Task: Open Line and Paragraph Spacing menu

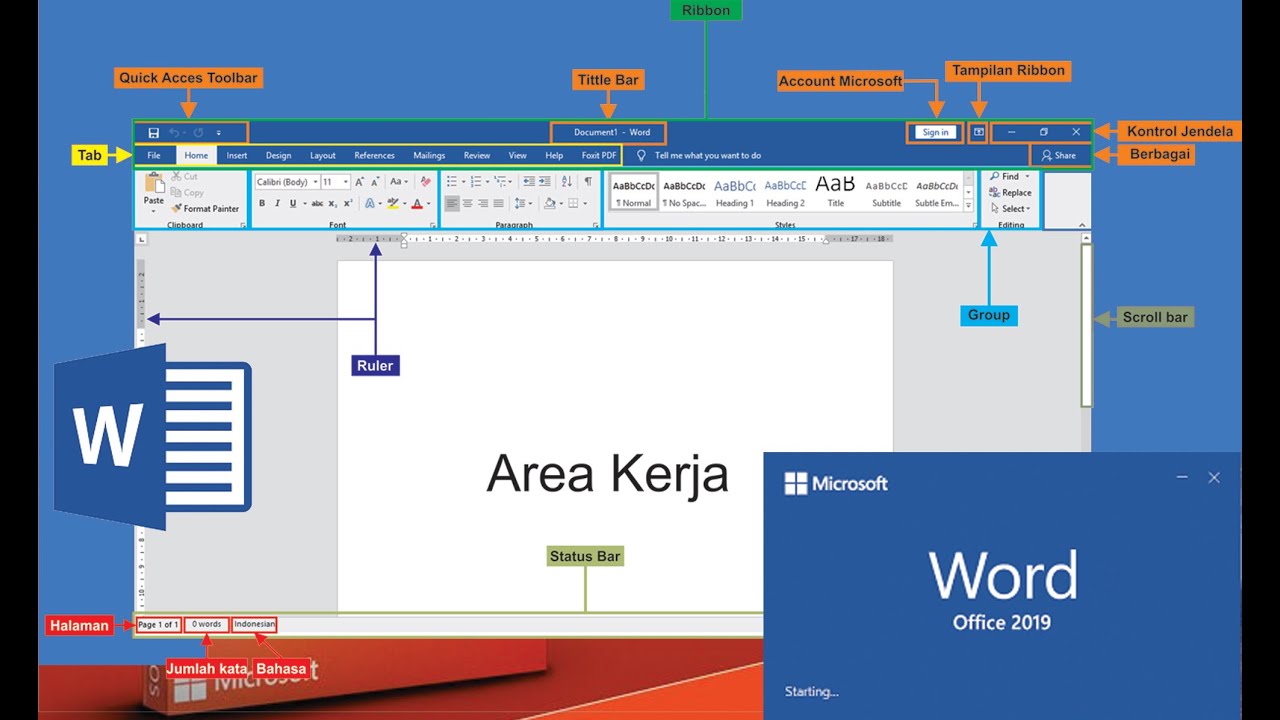Action: click(524, 203)
